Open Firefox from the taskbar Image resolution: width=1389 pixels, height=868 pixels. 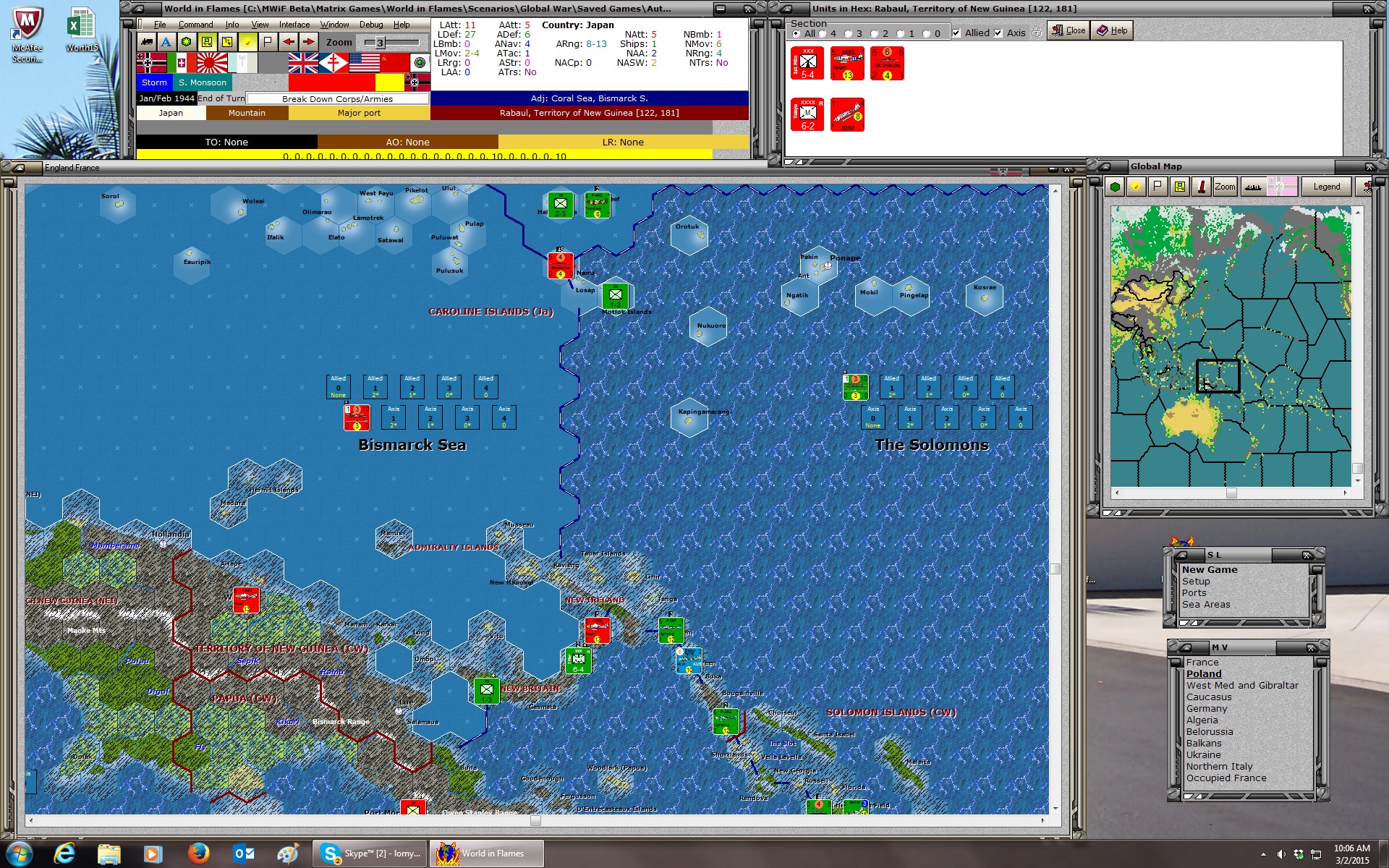tap(197, 854)
